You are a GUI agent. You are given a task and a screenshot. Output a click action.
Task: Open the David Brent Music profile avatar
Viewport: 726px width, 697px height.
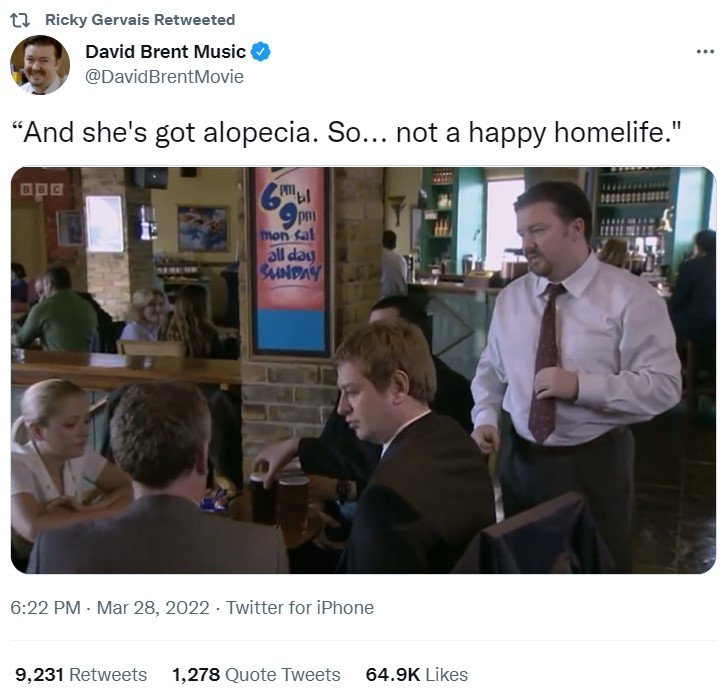click(x=40, y=64)
